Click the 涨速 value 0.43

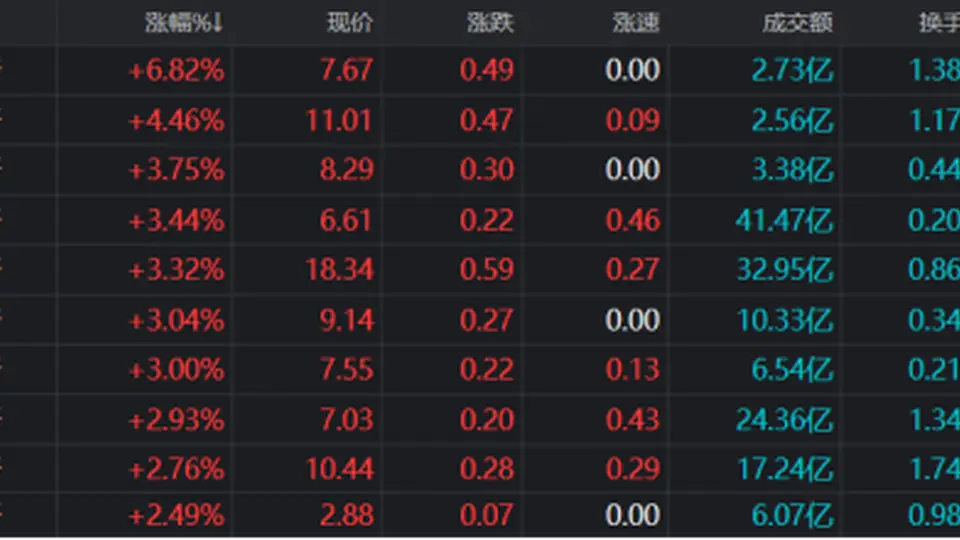tap(632, 419)
